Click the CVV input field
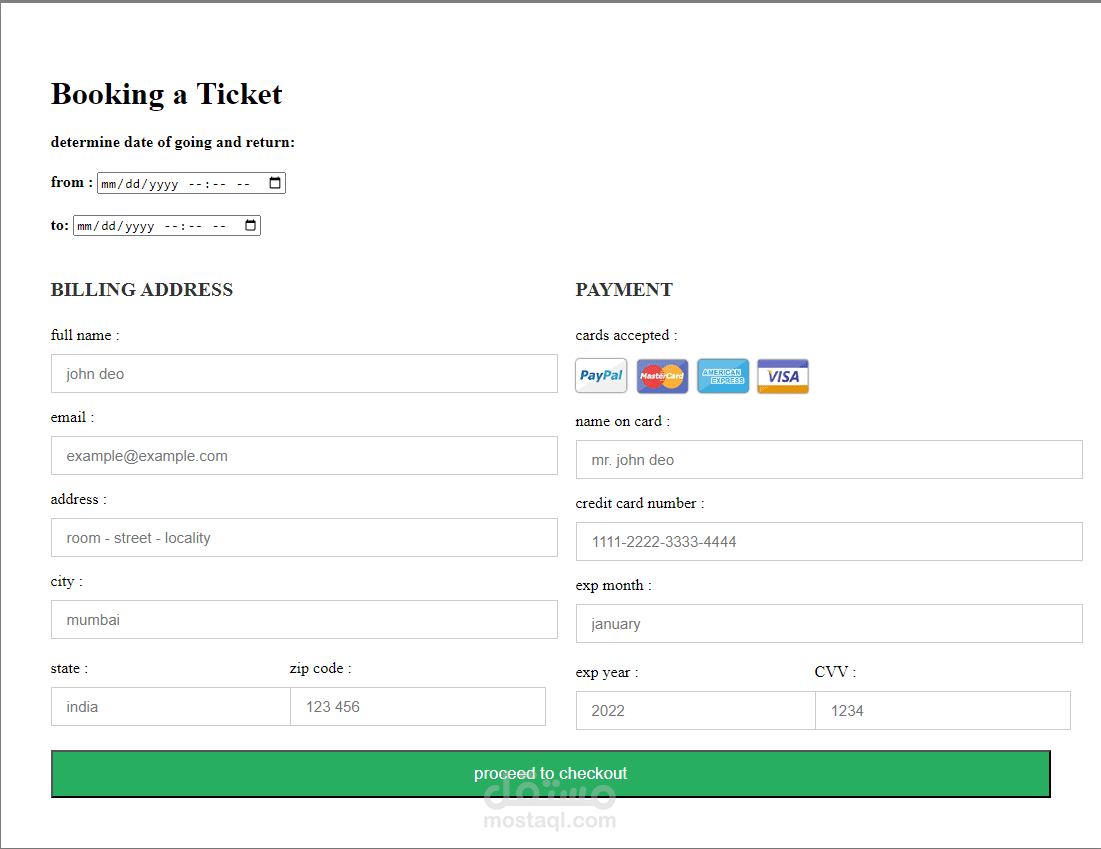This screenshot has width=1101, height=849. click(942, 710)
